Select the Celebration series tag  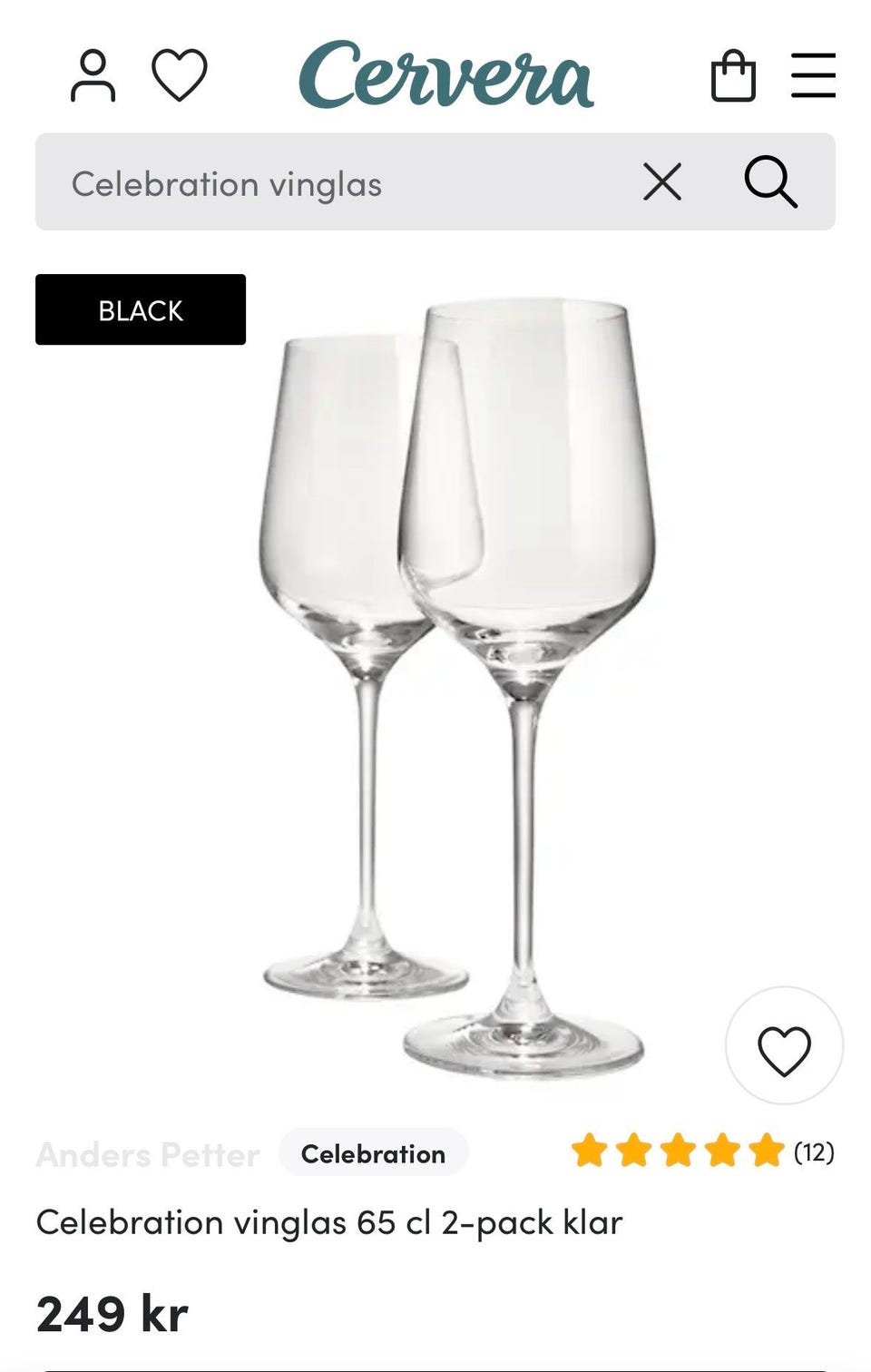click(x=373, y=1153)
